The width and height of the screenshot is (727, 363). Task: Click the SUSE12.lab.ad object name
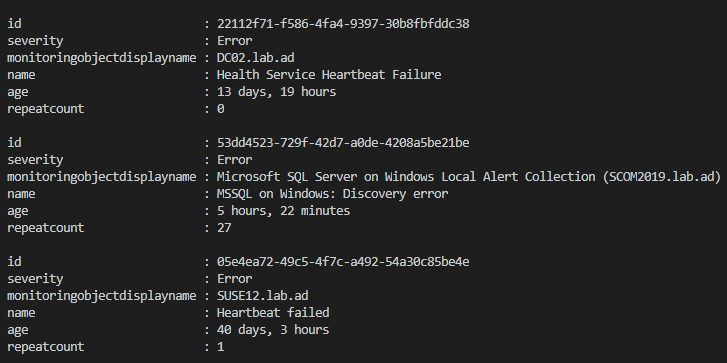[262, 296]
